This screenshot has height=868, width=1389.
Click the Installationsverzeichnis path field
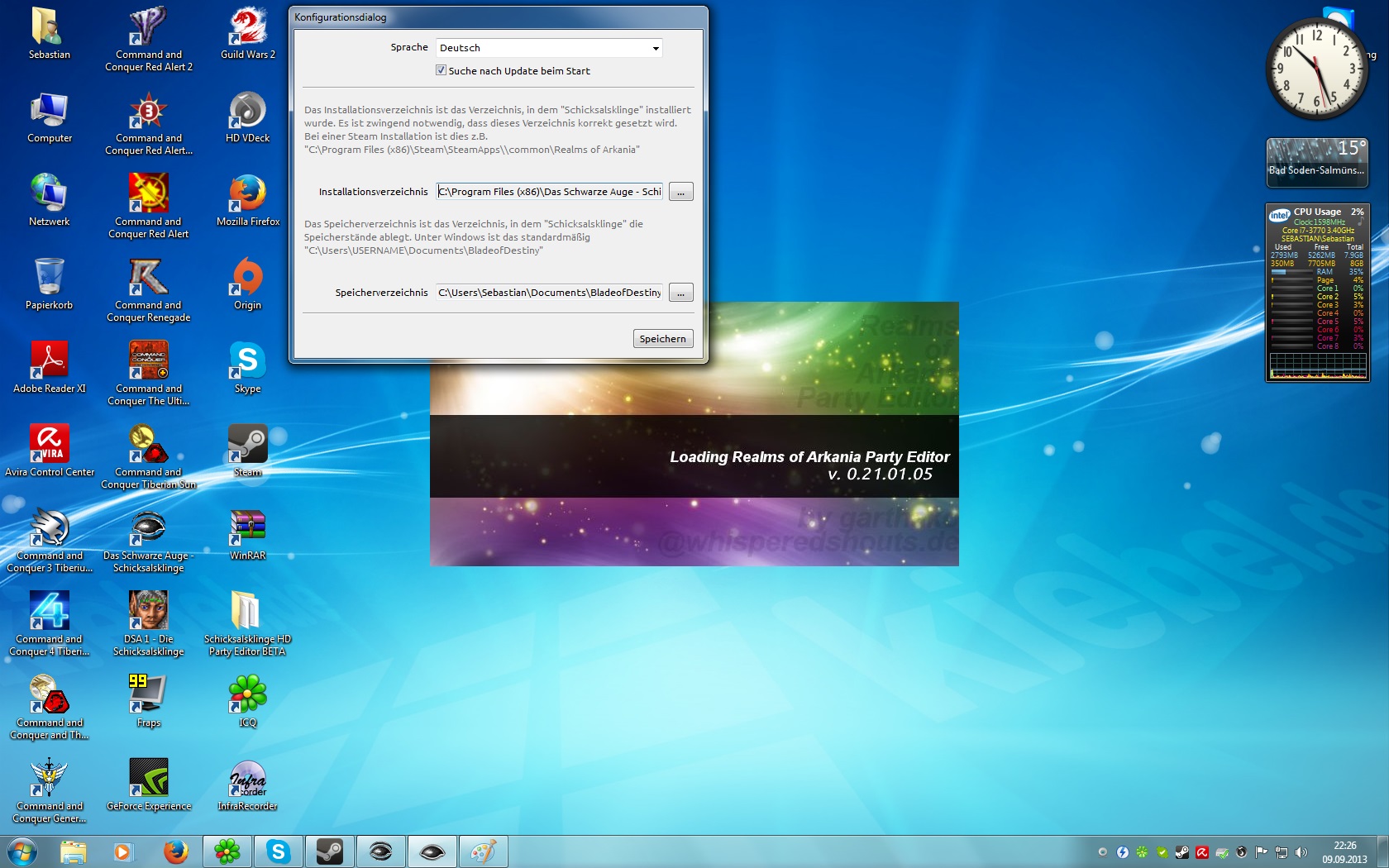550,192
